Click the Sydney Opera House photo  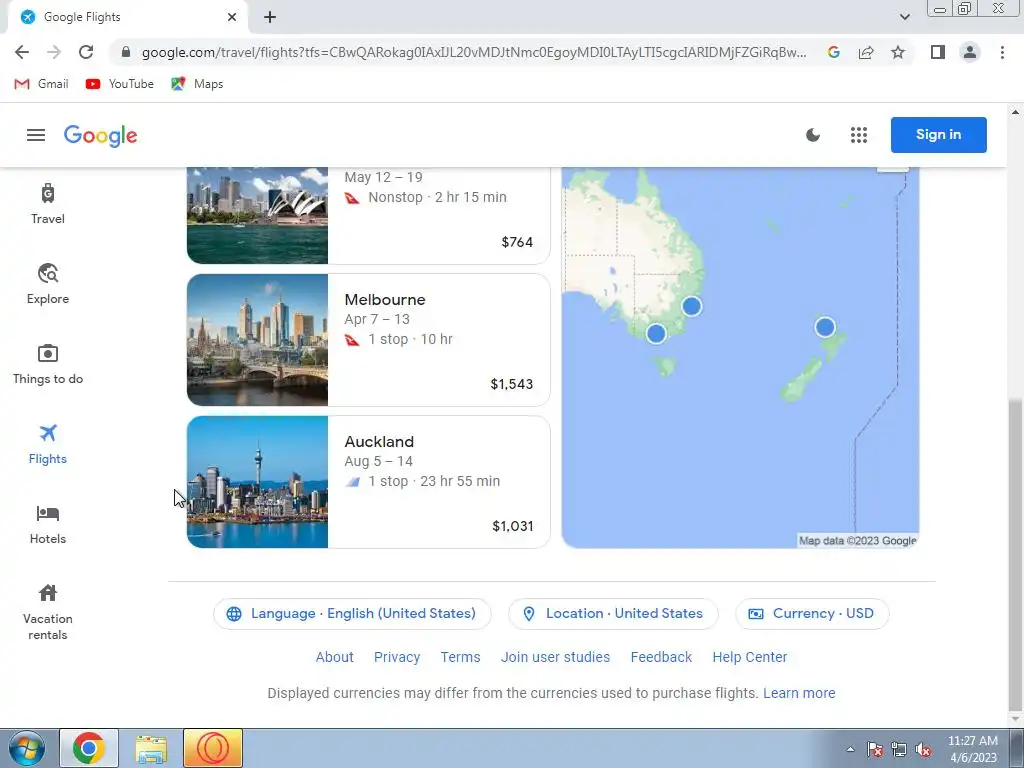[257, 215]
